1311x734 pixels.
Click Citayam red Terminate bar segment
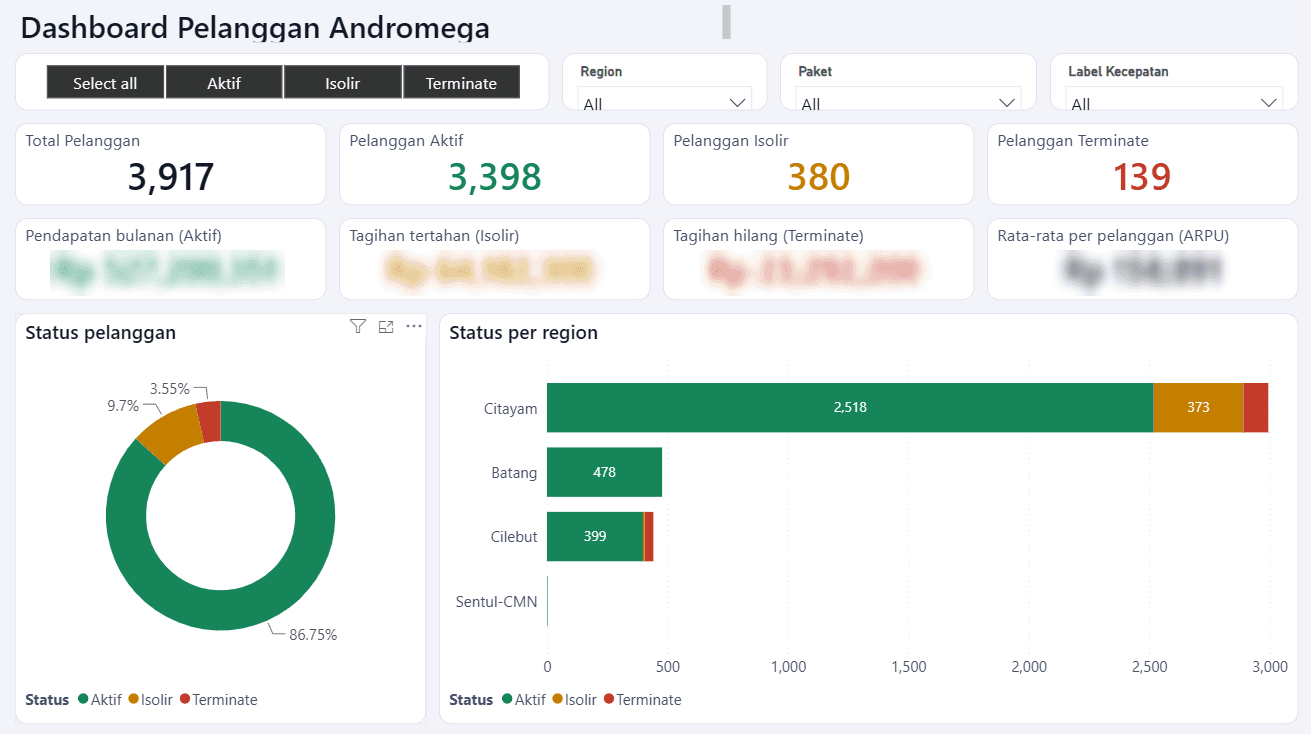(x=1256, y=407)
